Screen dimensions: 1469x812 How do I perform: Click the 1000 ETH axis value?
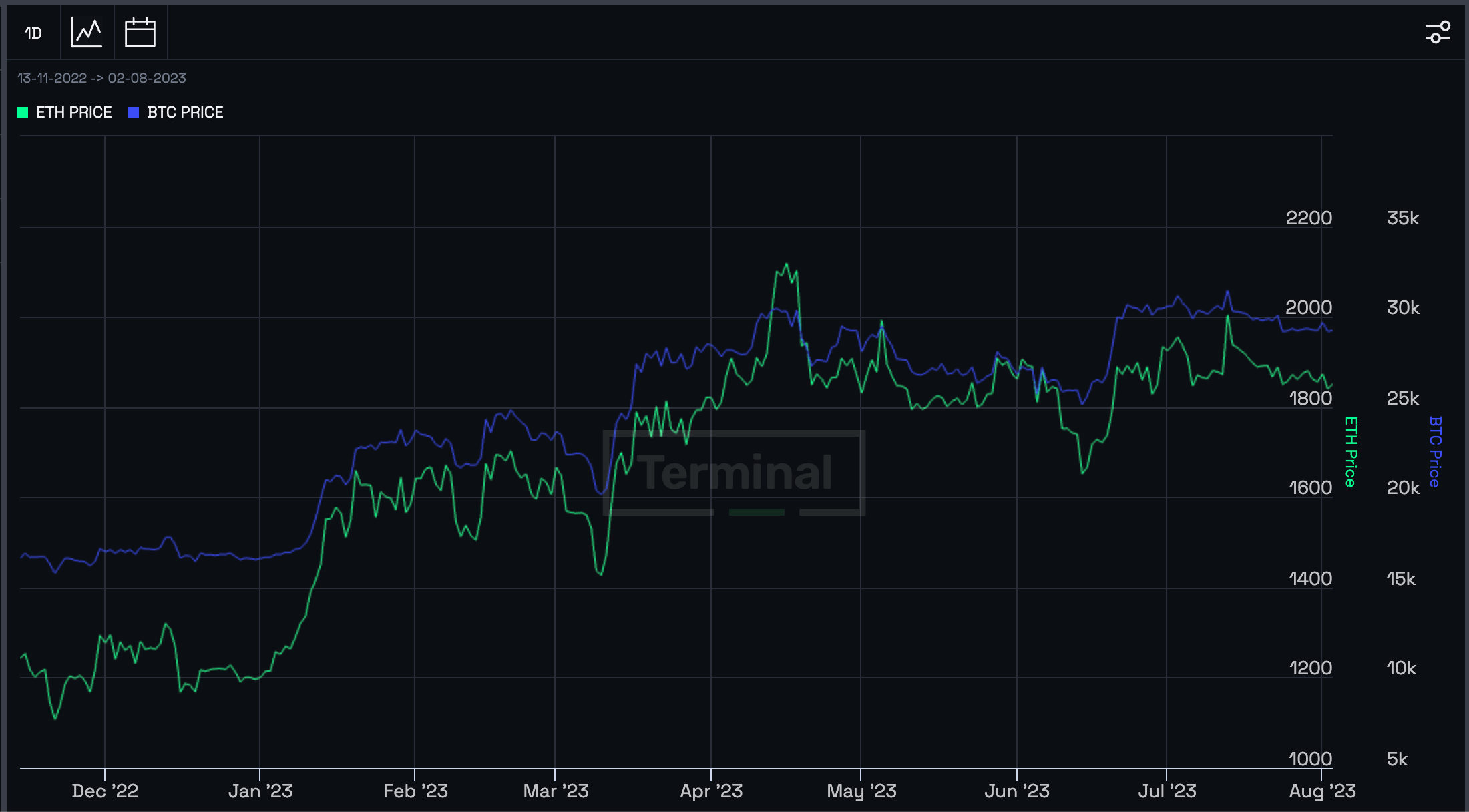(x=1310, y=759)
